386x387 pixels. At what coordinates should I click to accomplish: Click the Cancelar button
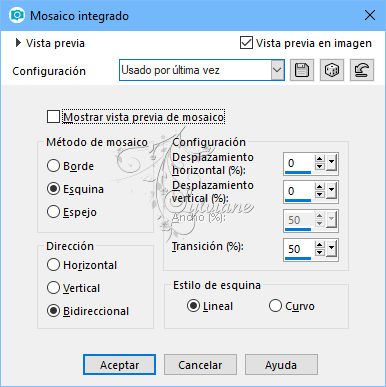coord(200,365)
